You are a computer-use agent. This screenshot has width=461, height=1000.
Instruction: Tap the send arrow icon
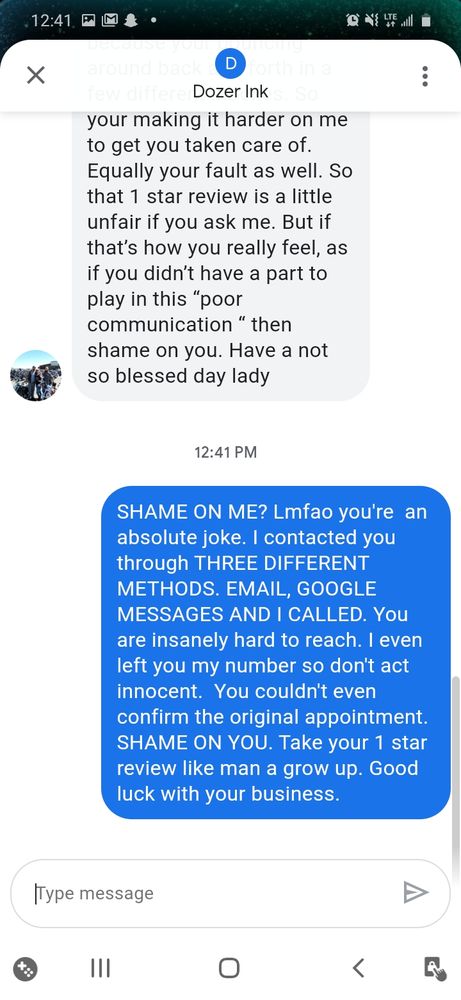[416, 892]
